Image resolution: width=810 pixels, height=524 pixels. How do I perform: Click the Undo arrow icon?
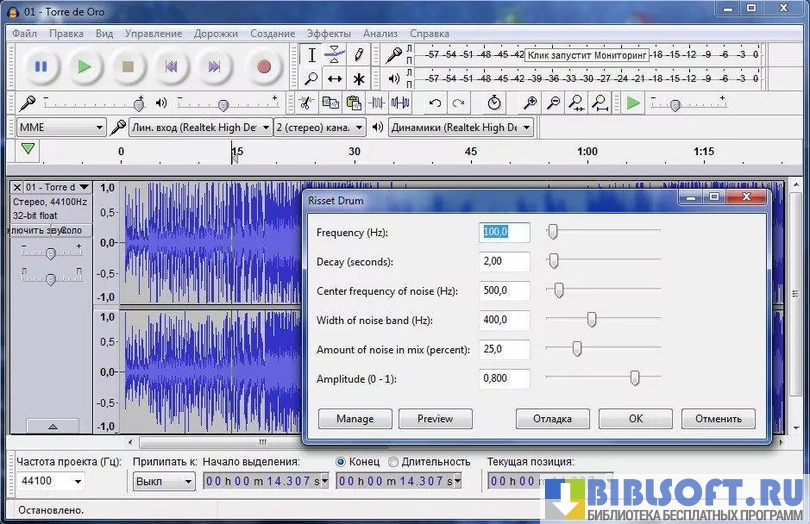[435, 103]
